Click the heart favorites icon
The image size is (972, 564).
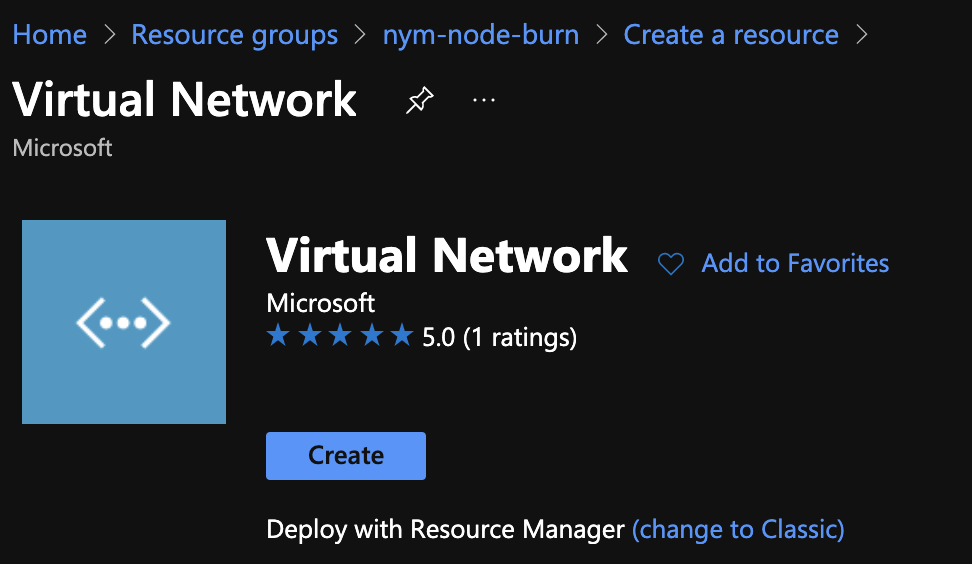671,264
